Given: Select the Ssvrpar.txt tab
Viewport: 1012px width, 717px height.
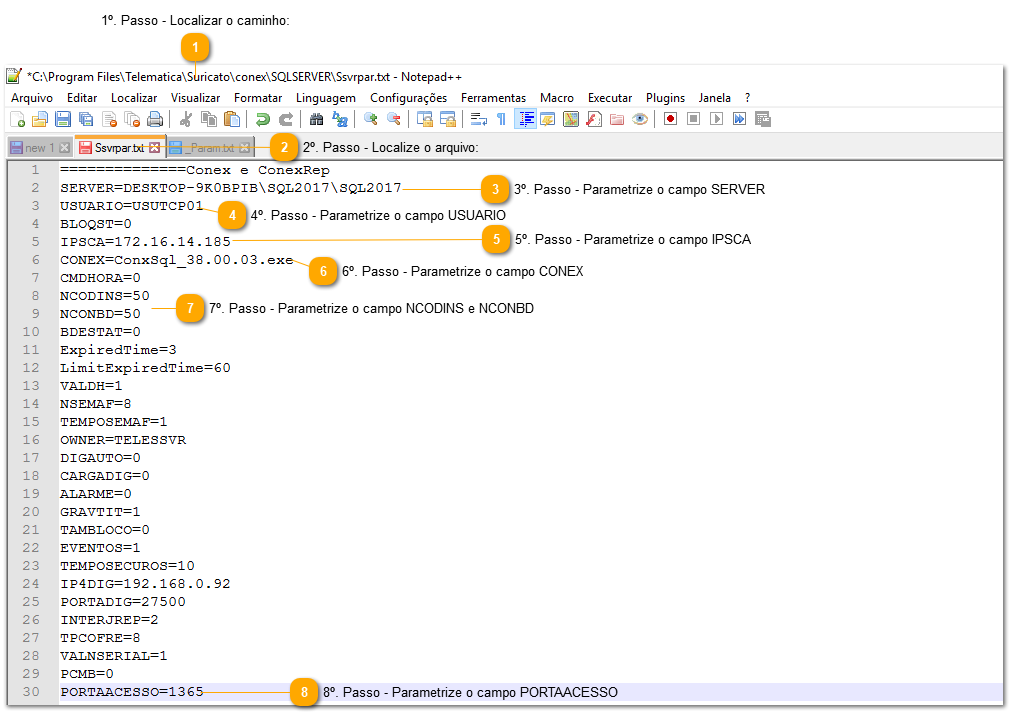Looking at the screenshot, I should (119, 148).
